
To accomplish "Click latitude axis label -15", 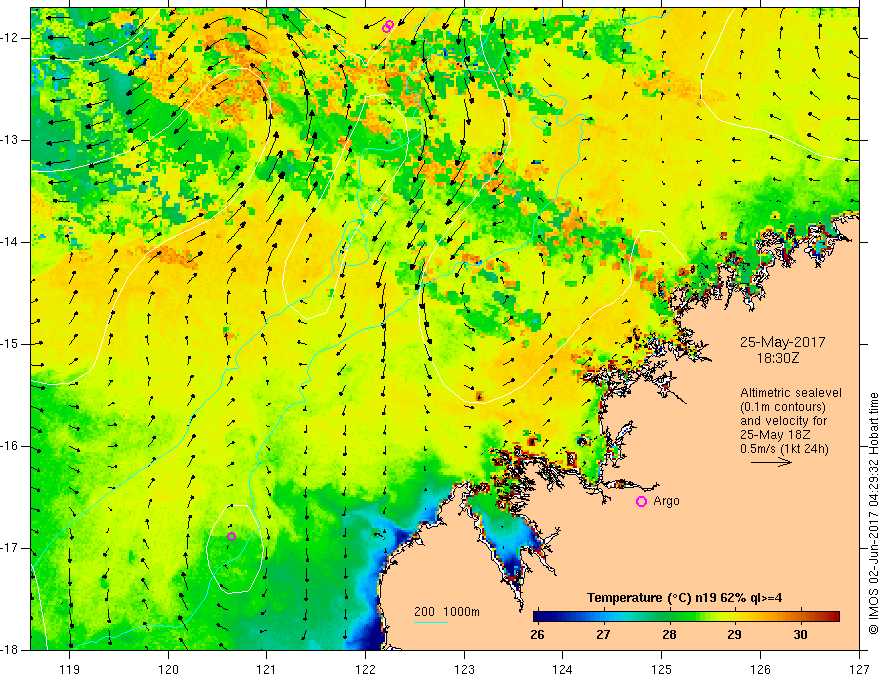I will pyautogui.click(x=11, y=344).
